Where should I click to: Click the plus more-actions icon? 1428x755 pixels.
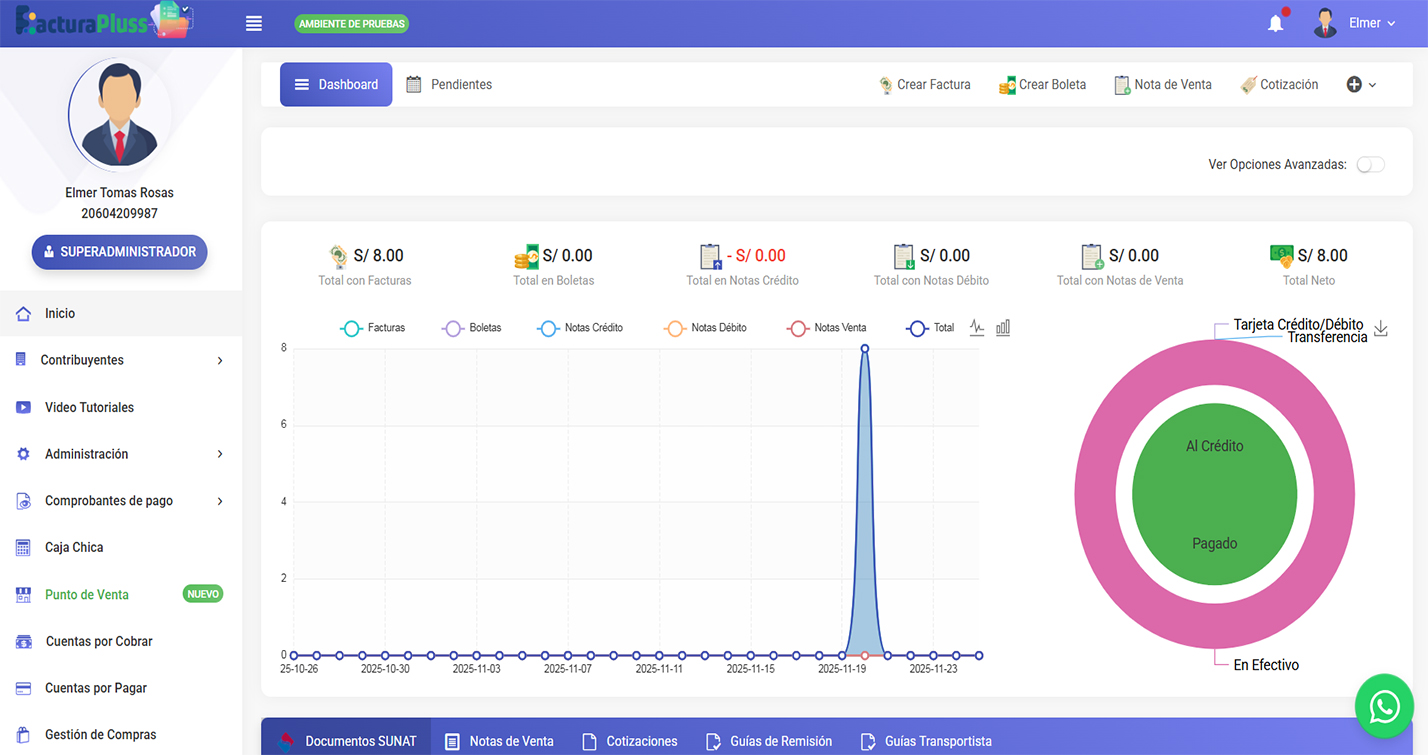1354,85
